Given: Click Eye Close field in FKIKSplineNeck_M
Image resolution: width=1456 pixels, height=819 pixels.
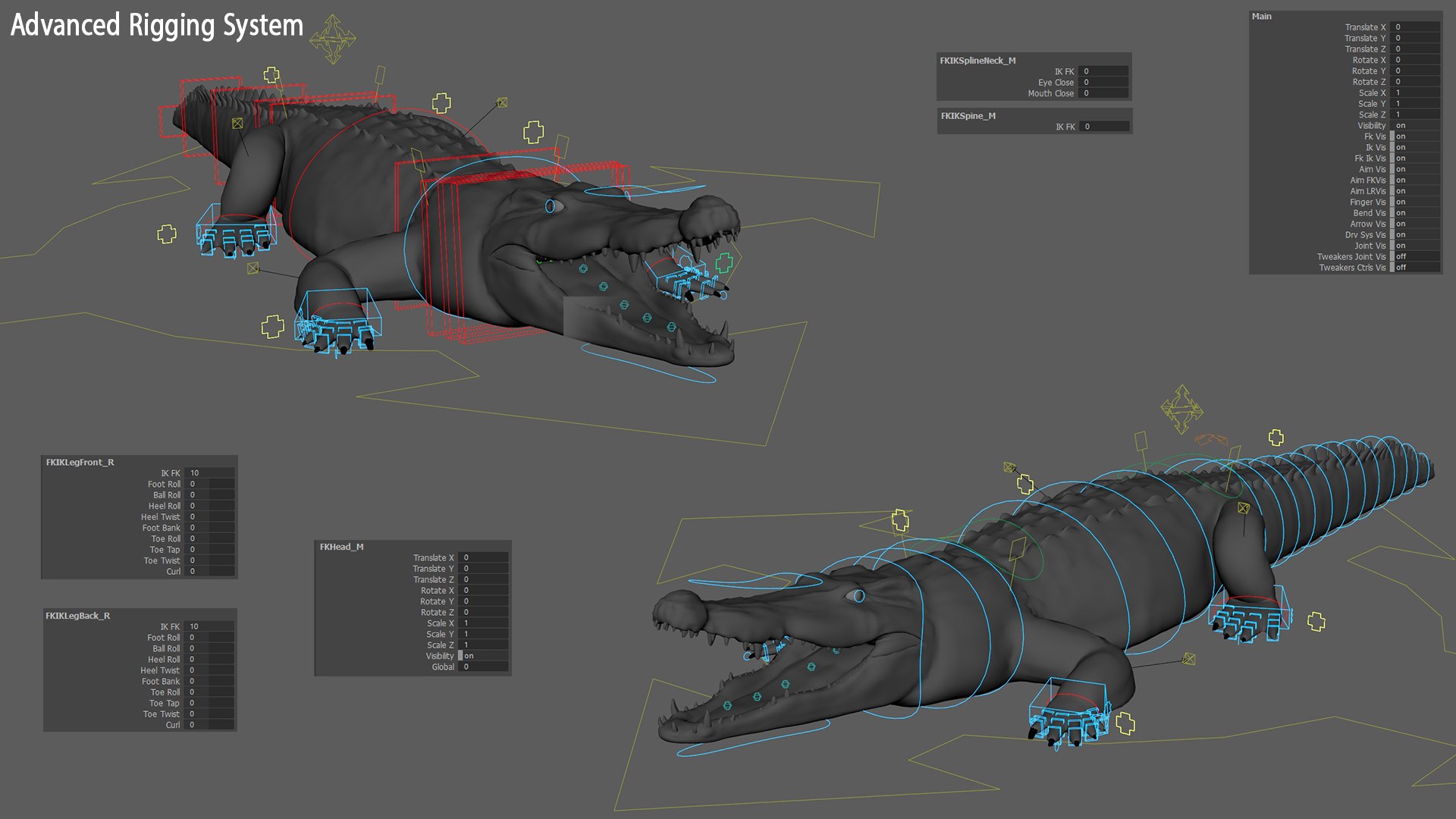Looking at the screenshot, I should [x=1104, y=83].
